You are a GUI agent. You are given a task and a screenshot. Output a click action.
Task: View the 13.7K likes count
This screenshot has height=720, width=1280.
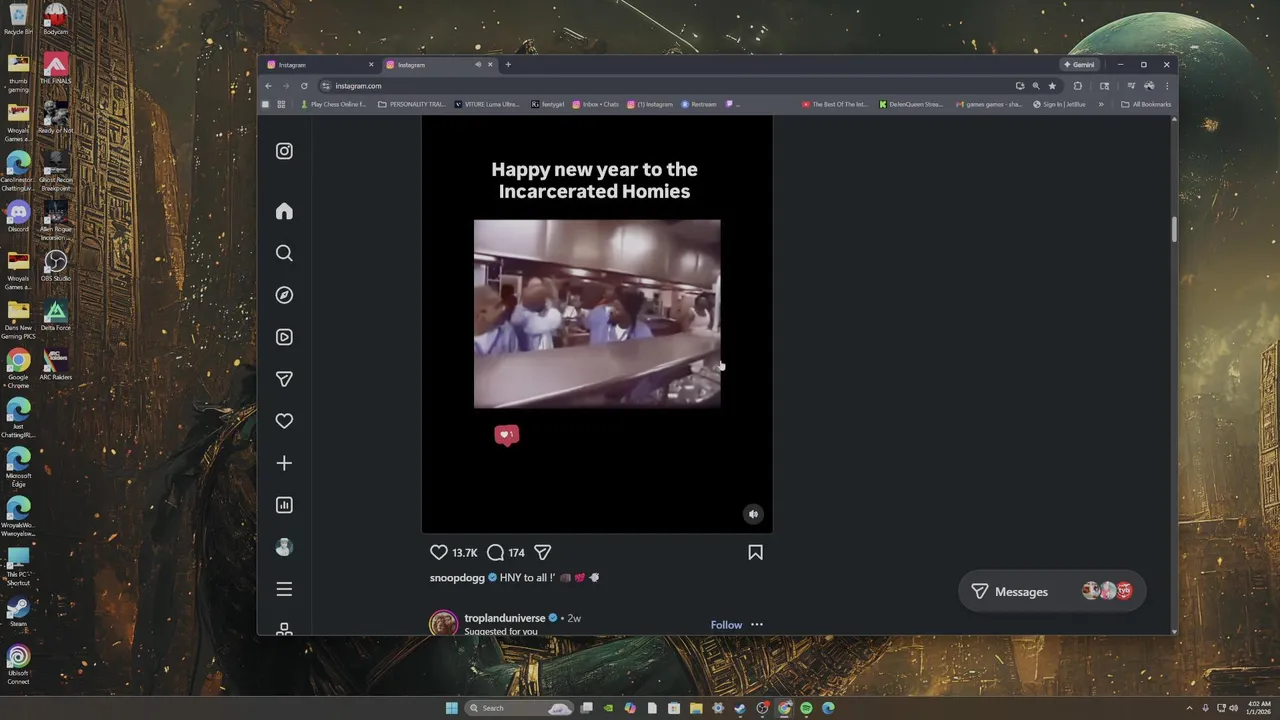[x=465, y=552]
